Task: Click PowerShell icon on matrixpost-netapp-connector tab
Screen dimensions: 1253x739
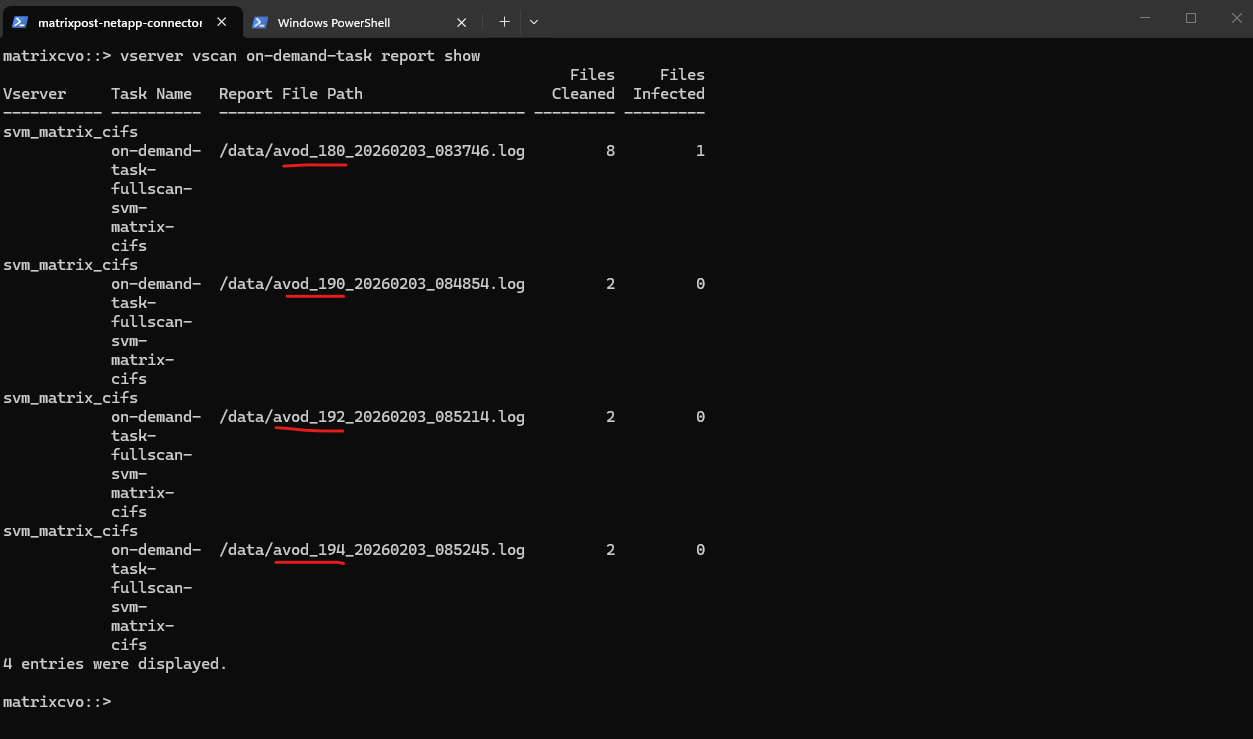Action: pyautogui.click(x=20, y=22)
